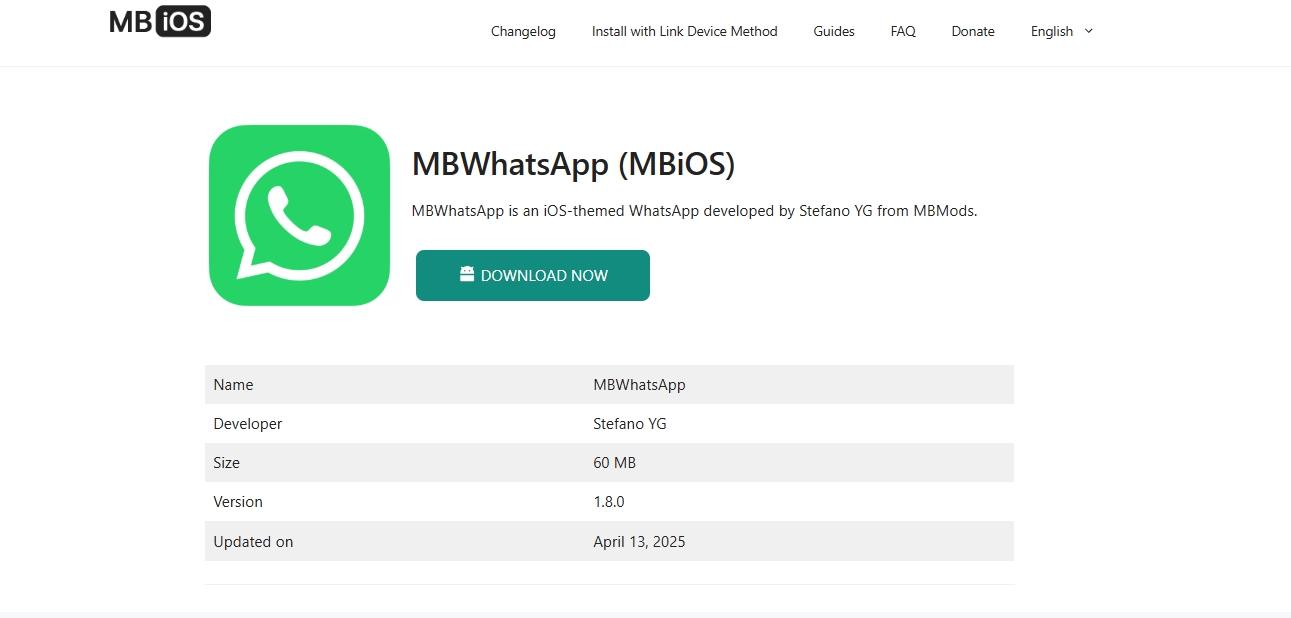This screenshot has height=618, width=1291.
Task: Click the green WhatsApp app icon
Action: pyautogui.click(x=299, y=215)
